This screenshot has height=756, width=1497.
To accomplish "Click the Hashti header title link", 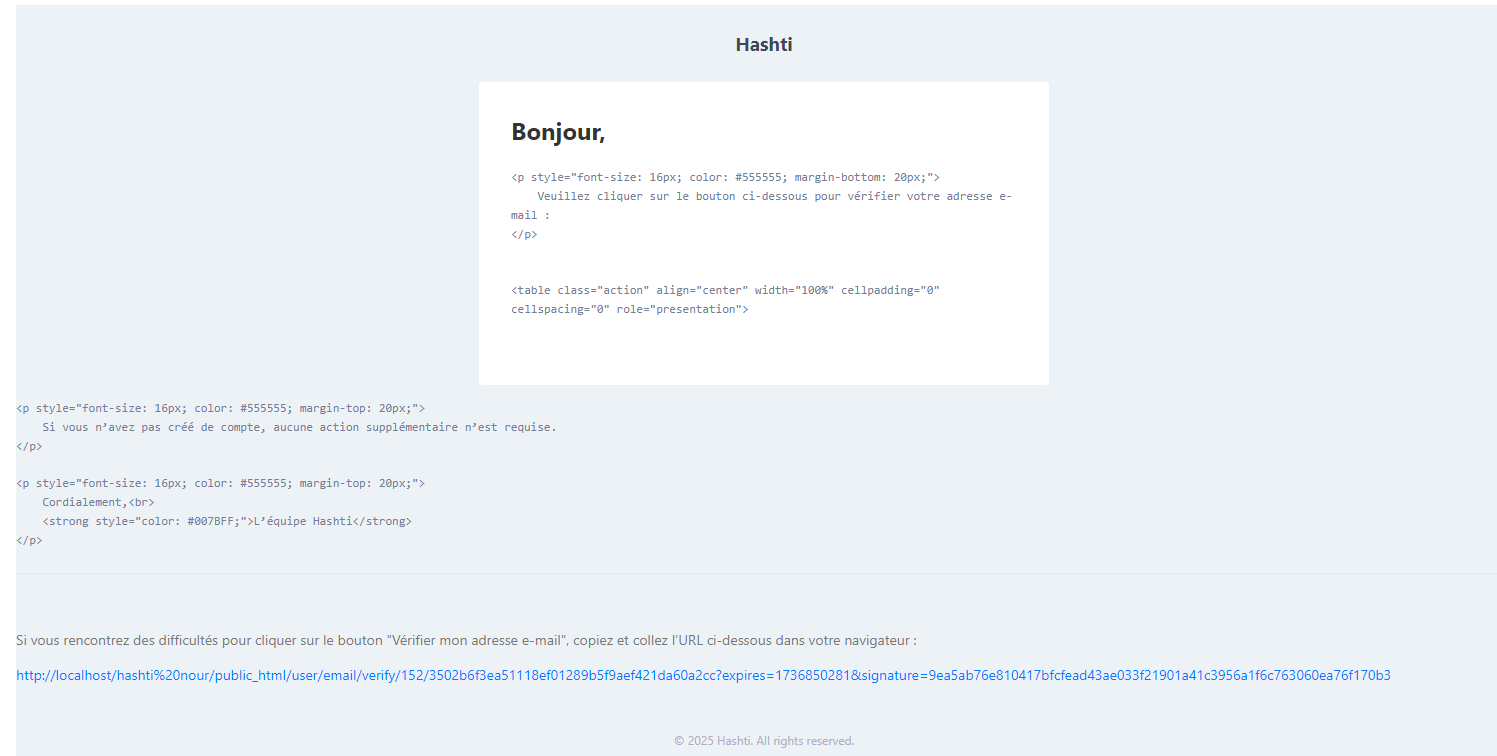I will click(763, 45).
